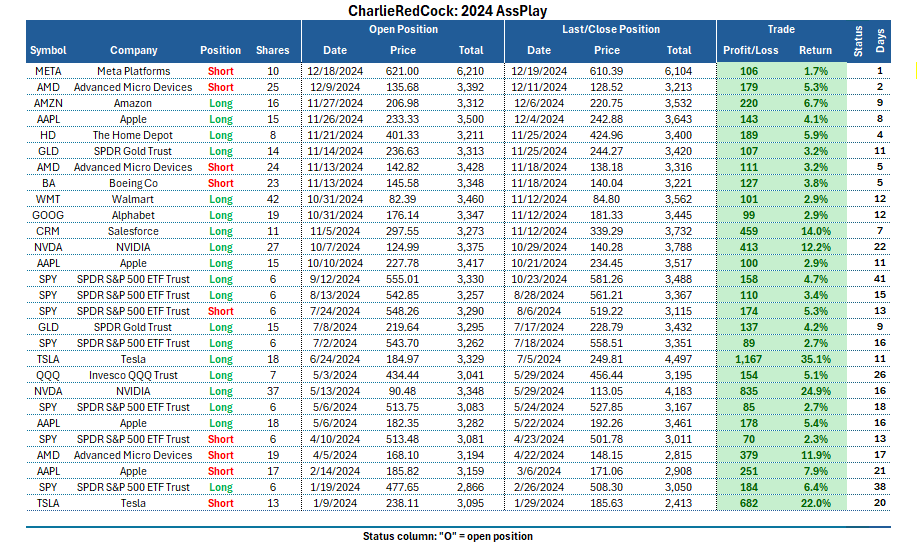This screenshot has width=917, height=544.
Task: Click the CRM symbol cell
Action: (48, 231)
